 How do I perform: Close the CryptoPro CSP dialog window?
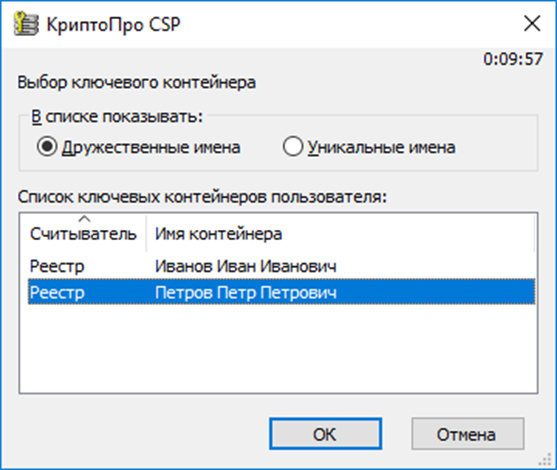tap(532, 24)
